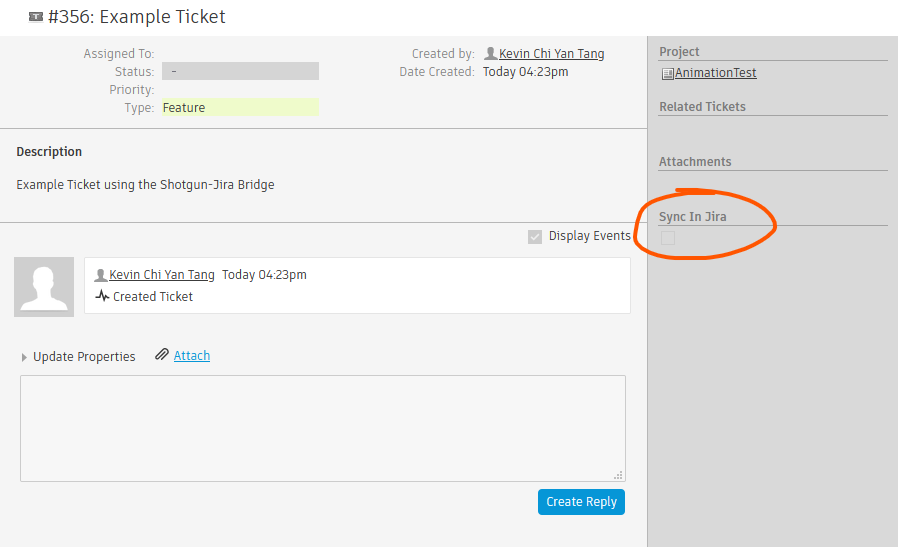This screenshot has height=547, width=898.
Task: Click the paperclip attachment icon
Action: [162, 355]
